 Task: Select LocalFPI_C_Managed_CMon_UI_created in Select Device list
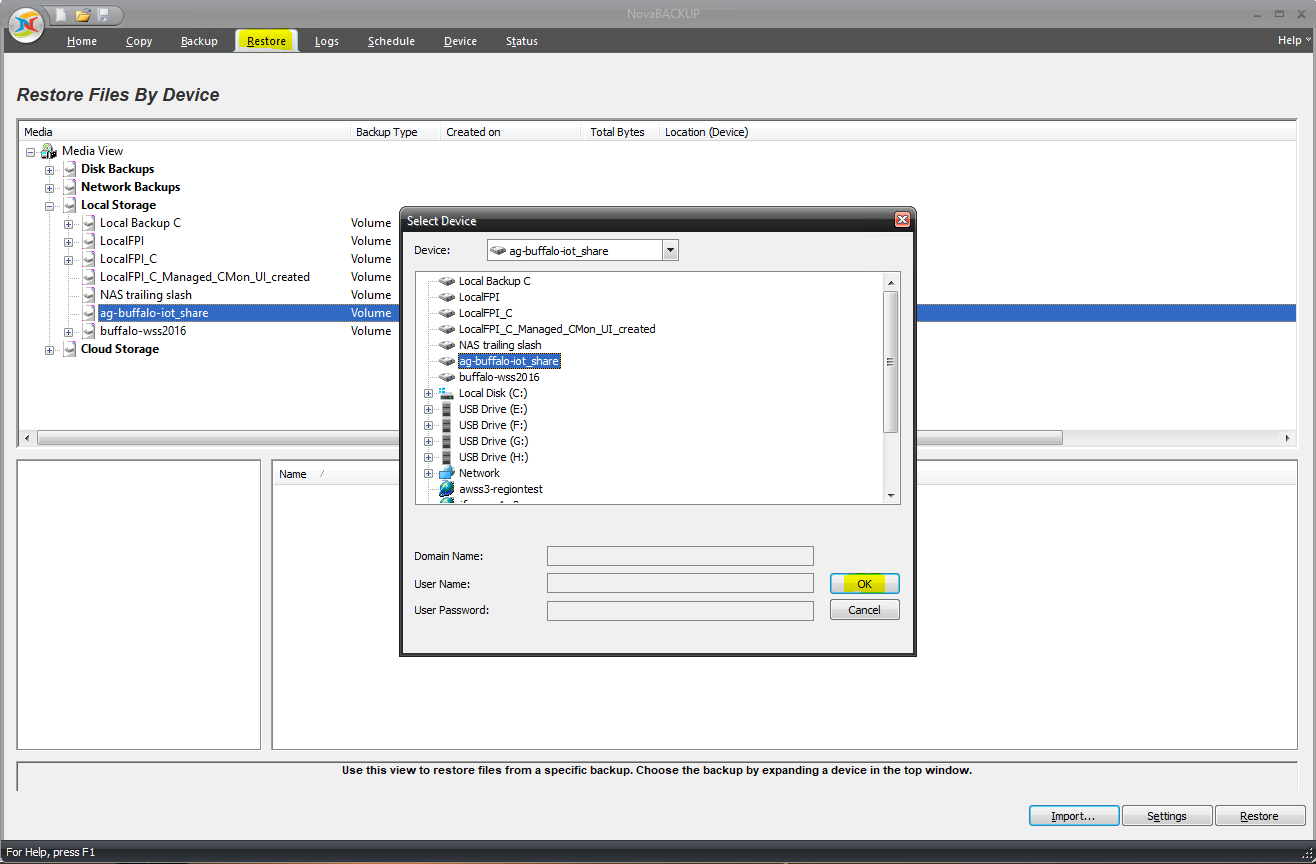tap(557, 329)
